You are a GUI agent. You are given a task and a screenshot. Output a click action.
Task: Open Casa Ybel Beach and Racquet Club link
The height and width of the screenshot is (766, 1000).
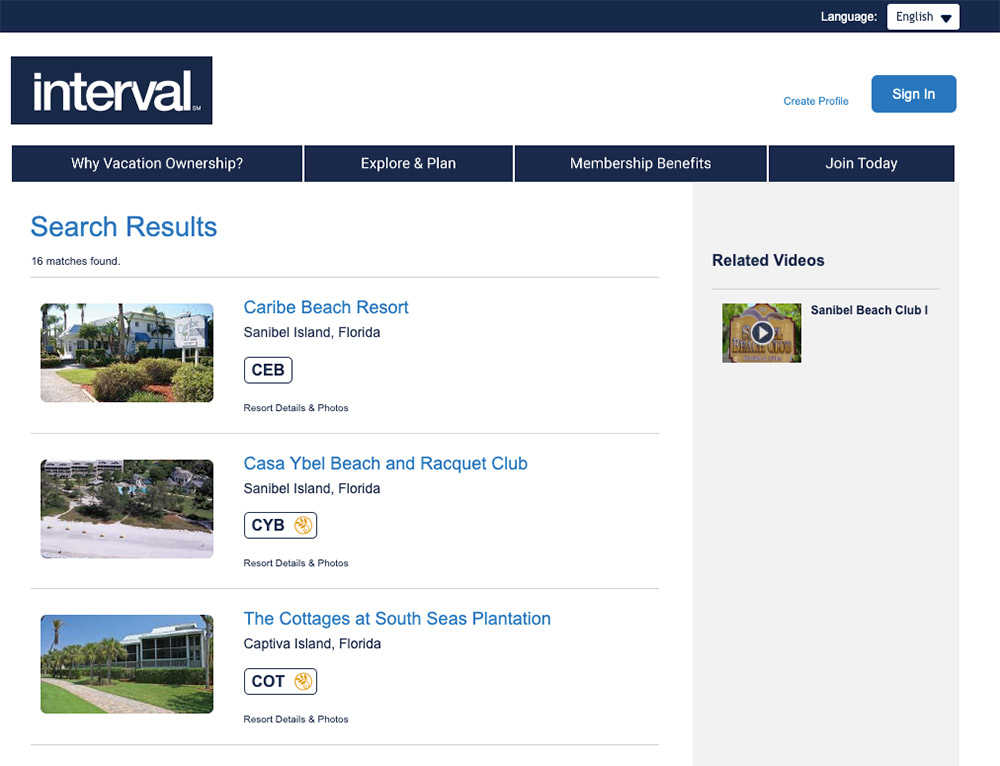(385, 464)
